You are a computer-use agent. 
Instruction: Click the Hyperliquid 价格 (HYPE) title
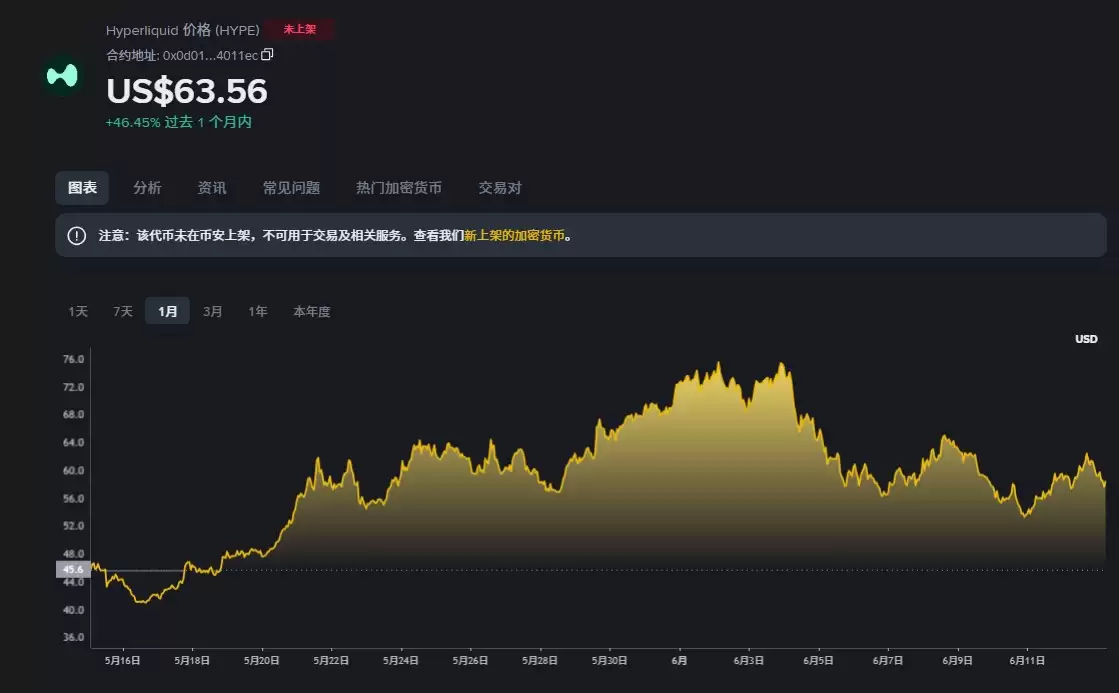[183, 30]
